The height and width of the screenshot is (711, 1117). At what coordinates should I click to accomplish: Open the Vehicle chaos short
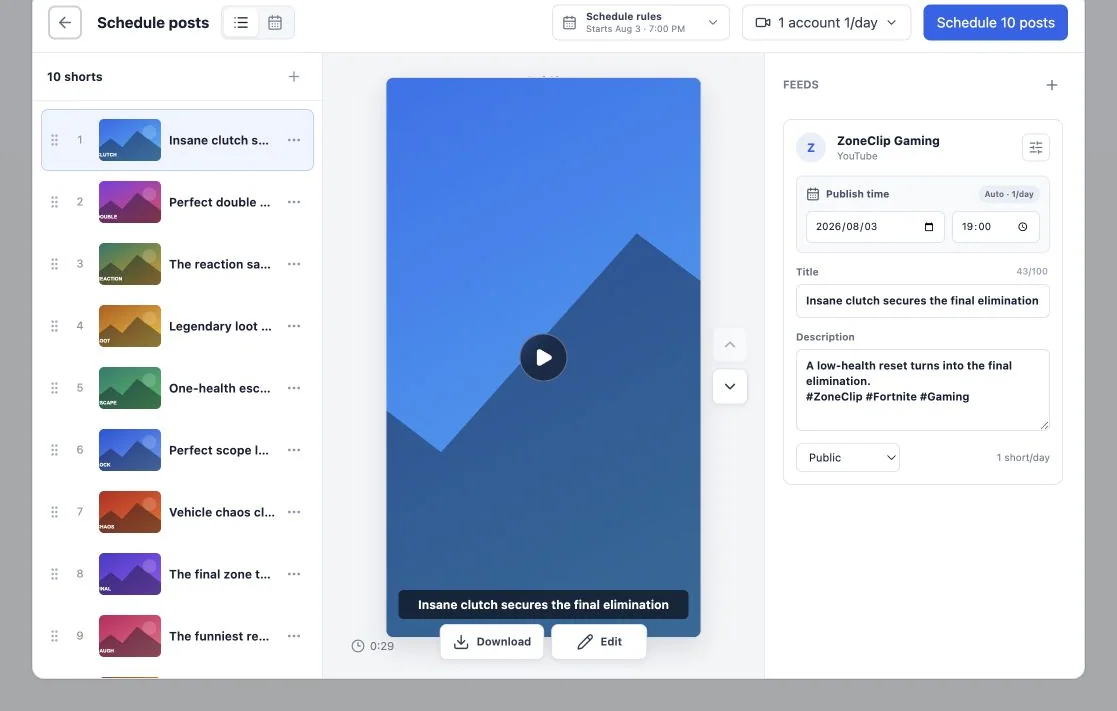click(177, 512)
